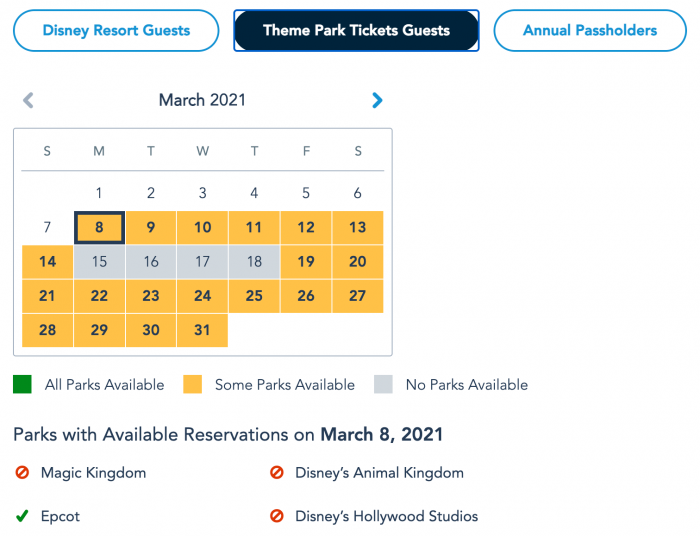700x536 pixels.
Task: Go to previous month with left arrow
Action: tap(28, 100)
